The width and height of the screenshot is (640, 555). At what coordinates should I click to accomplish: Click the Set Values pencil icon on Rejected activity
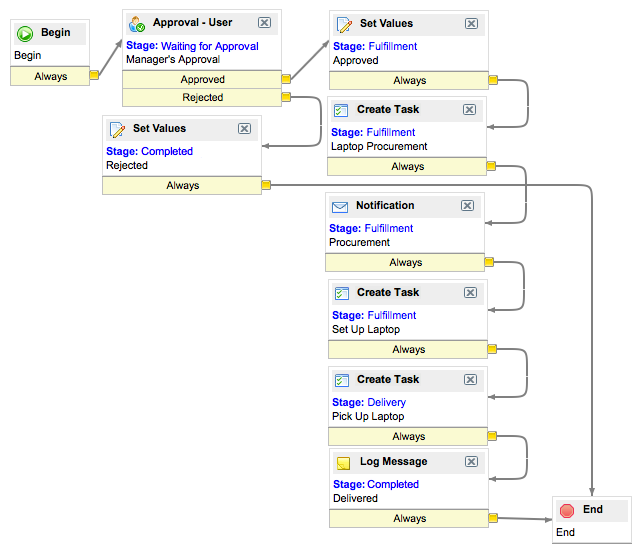[x=117, y=130]
